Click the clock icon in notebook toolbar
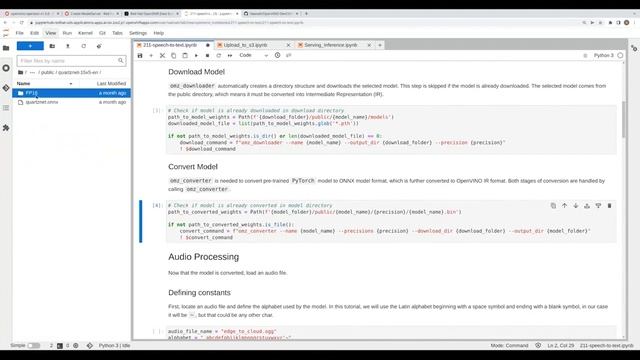The height and width of the screenshot is (360, 640). pyautogui.click(x=278, y=56)
